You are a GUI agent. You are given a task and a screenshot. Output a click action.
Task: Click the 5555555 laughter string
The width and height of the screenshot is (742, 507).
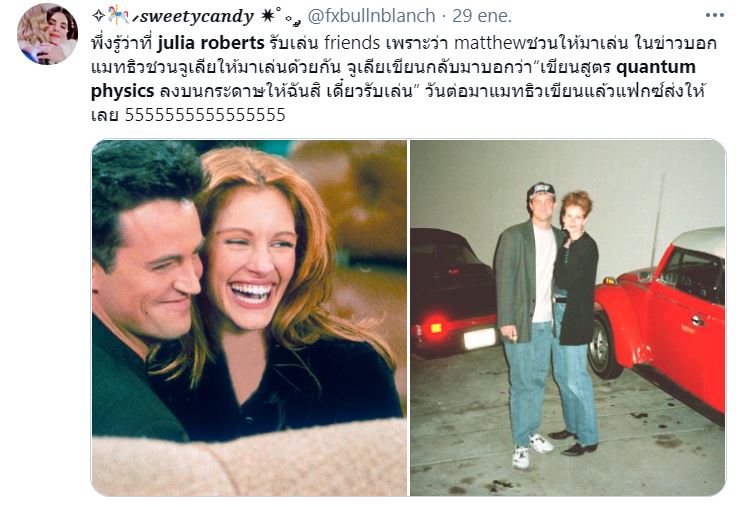pyautogui.click(x=205, y=115)
